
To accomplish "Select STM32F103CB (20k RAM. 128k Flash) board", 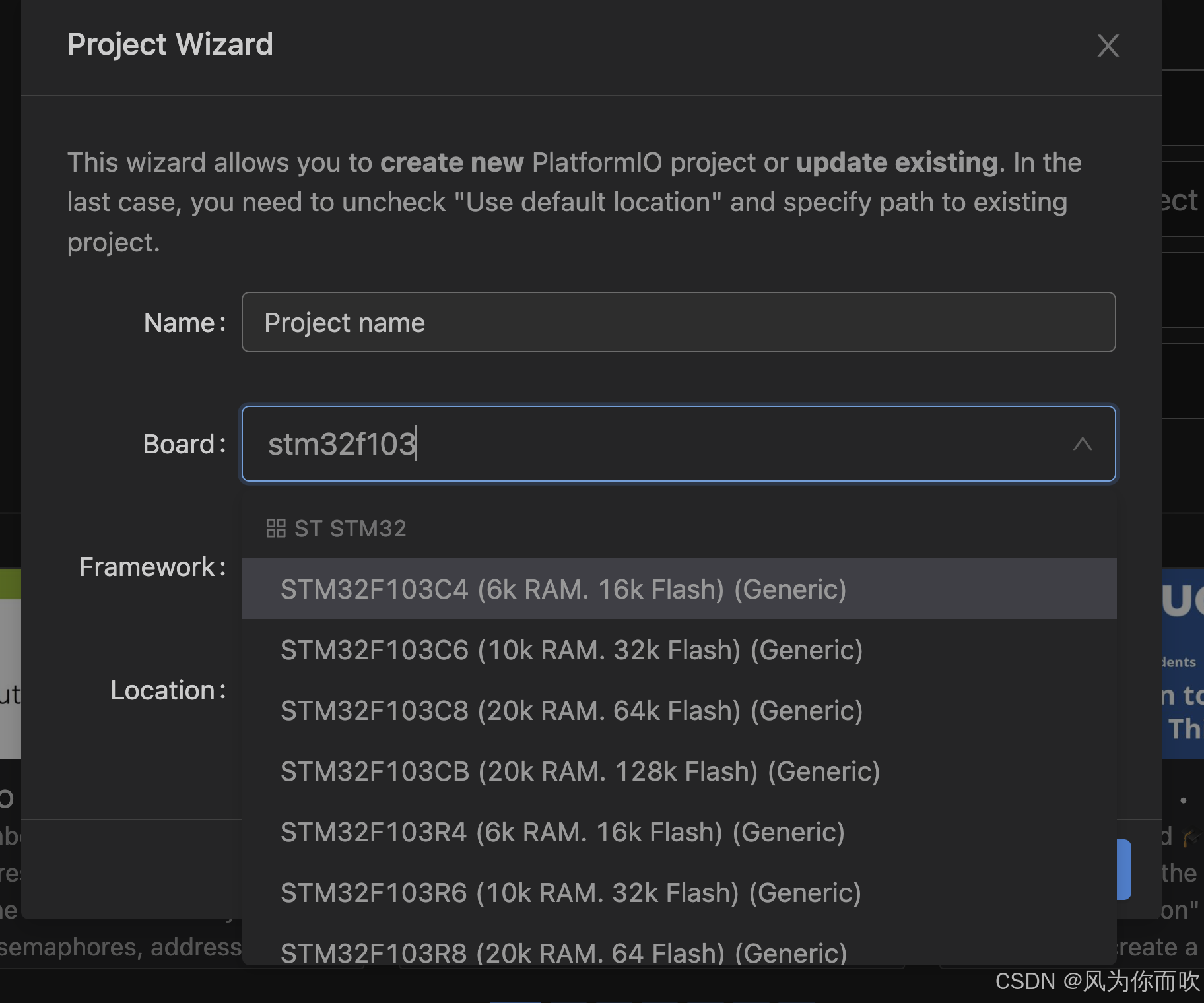I will click(679, 771).
